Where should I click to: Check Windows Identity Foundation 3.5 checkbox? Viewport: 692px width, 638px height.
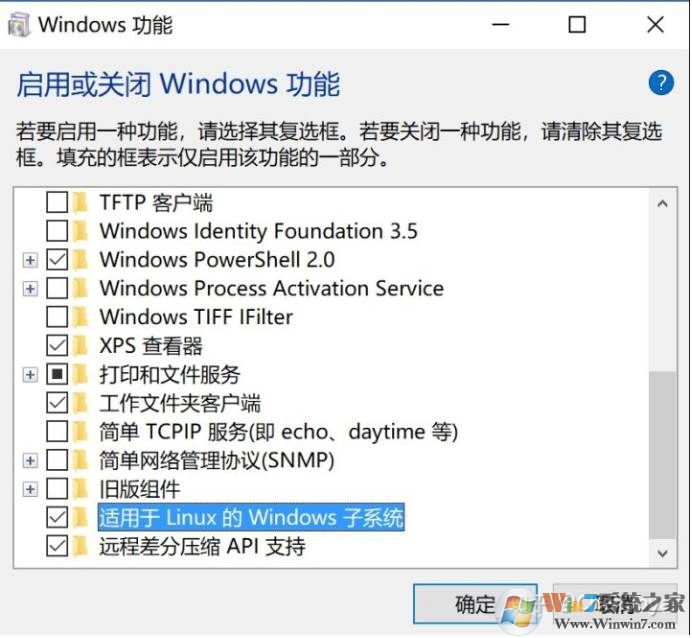click(x=58, y=232)
